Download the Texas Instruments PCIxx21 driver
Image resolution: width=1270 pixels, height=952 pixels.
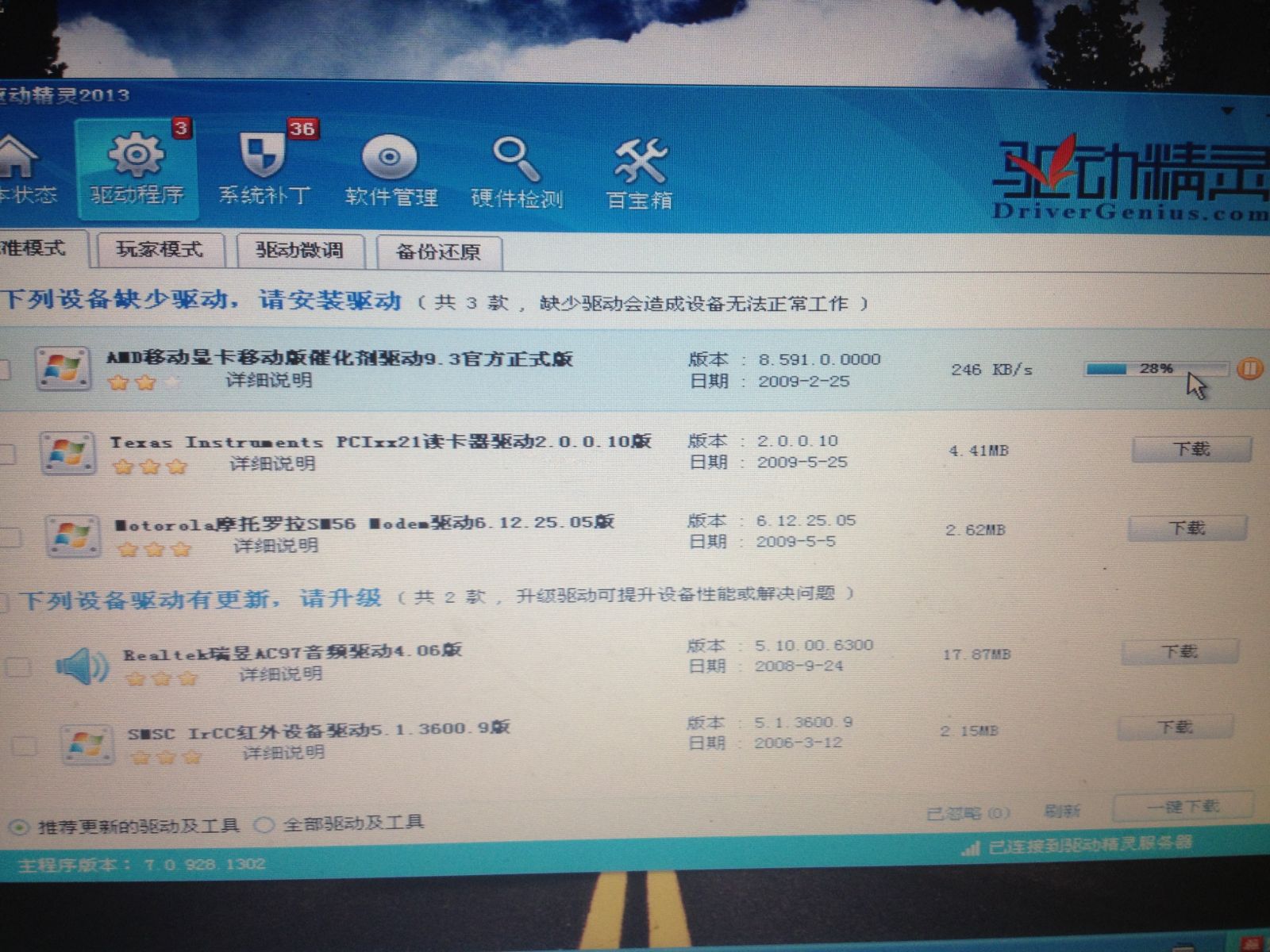pyautogui.click(x=1191, y=449)
